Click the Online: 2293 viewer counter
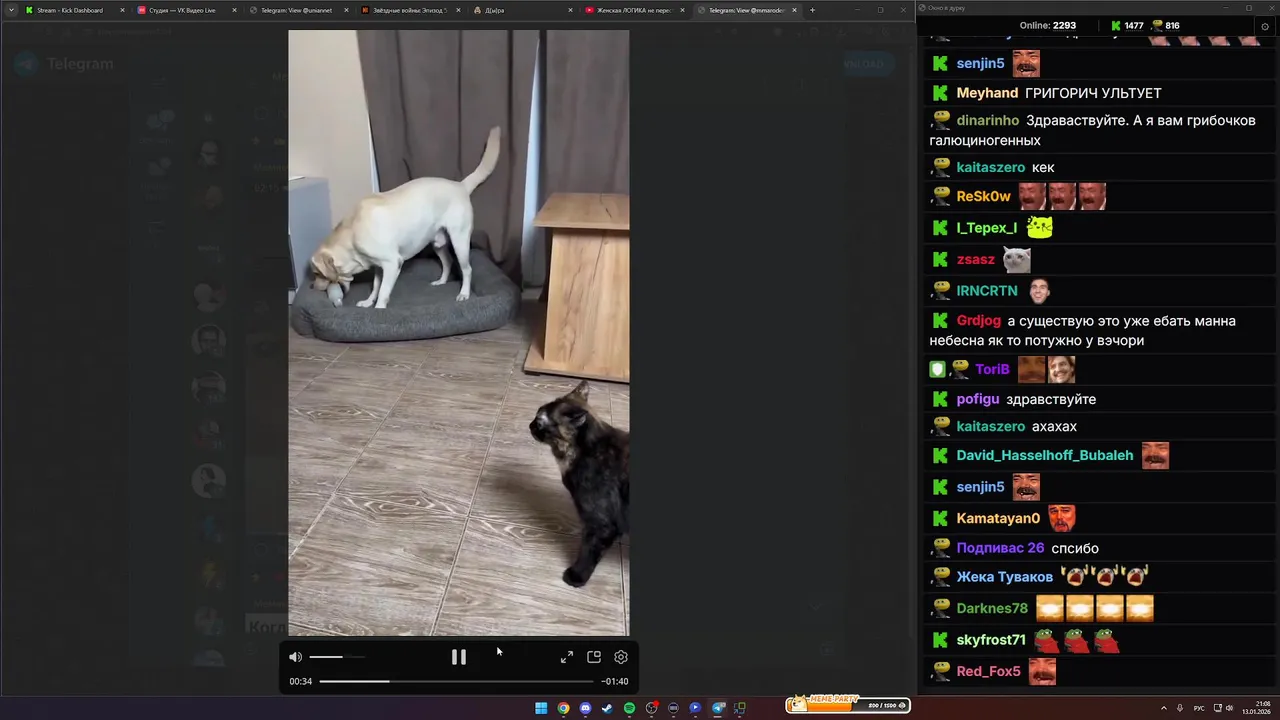1280x720 pixels. (x=1048, y=26)
